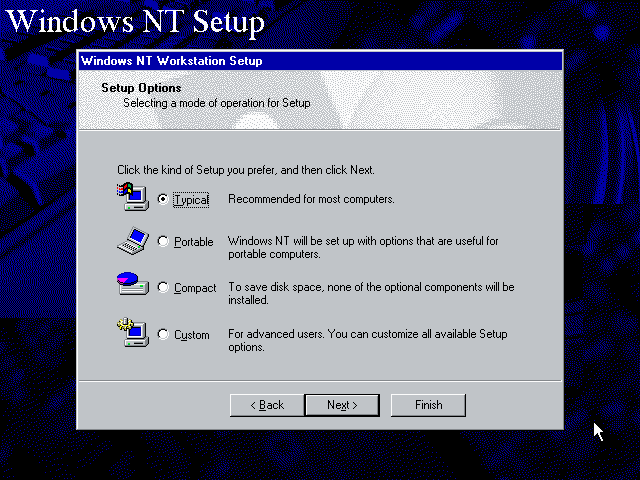Viewport: 640px width, 480px height.
Task: Click 'Selecting a mode of operation' subtitle
Action: pyautogui.click(x=216, y=103)
